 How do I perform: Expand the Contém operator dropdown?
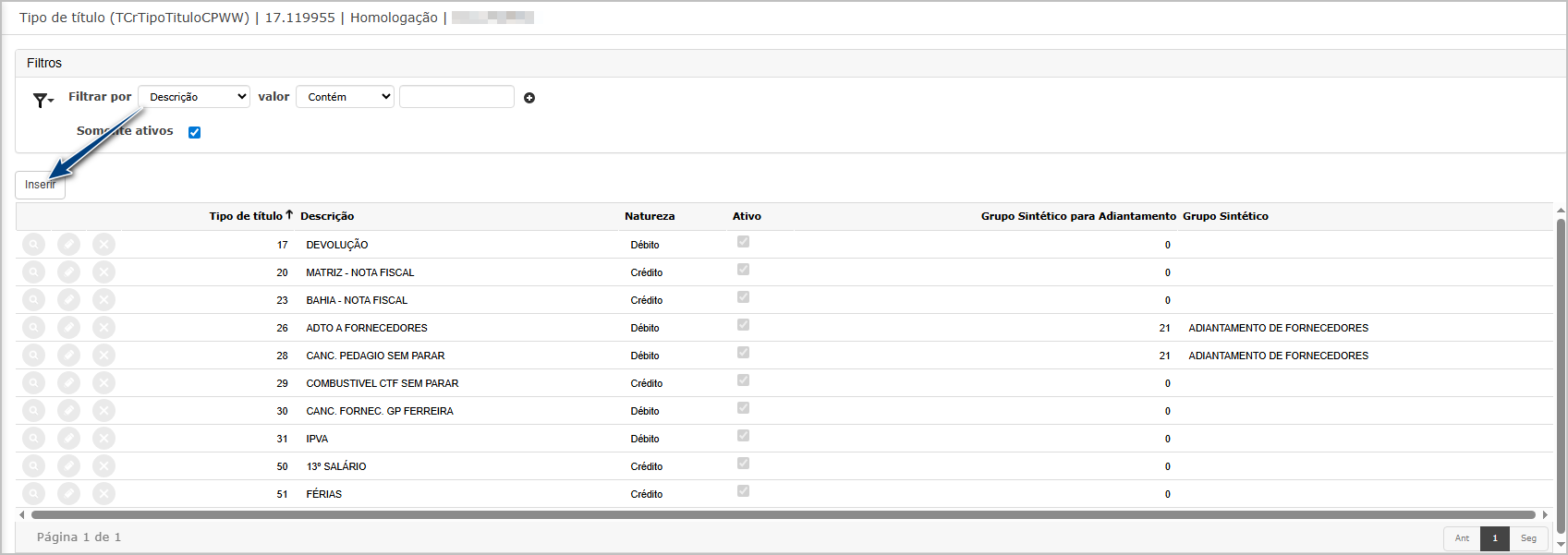tap(345, 97)
